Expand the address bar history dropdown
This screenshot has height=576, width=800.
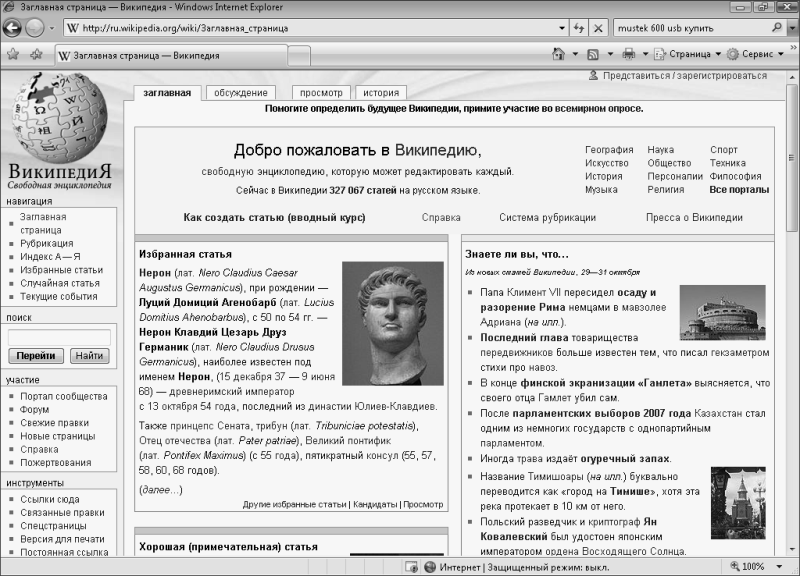562,28
